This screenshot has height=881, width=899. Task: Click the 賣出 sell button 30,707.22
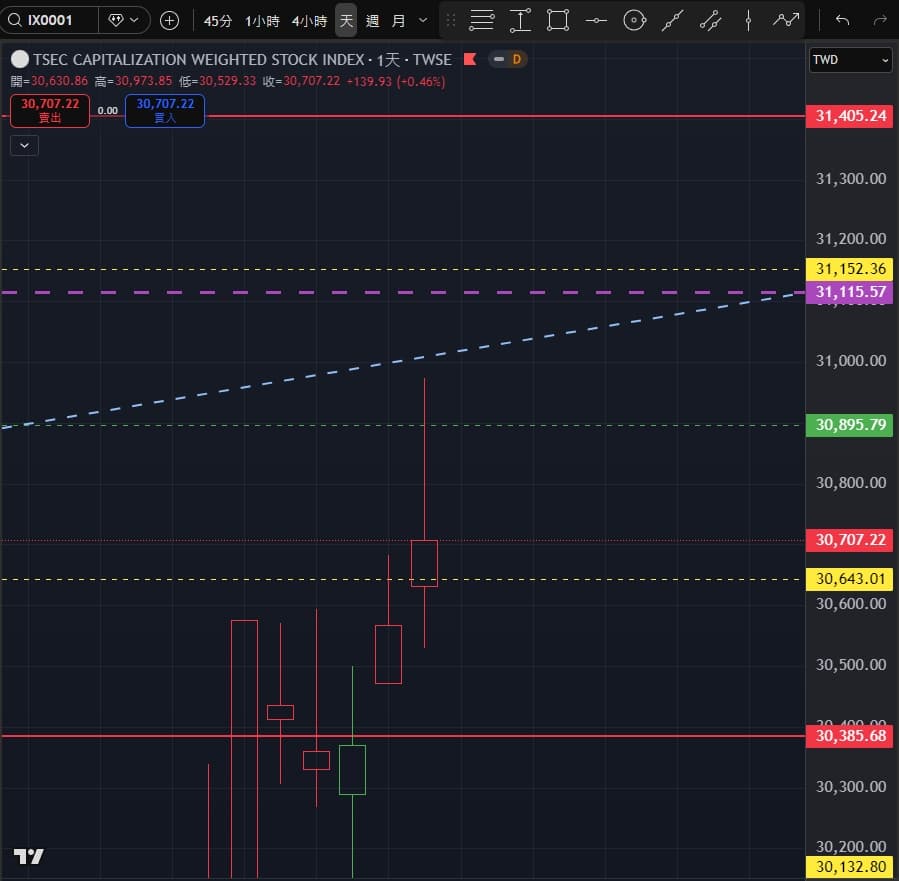pos(50,111)
